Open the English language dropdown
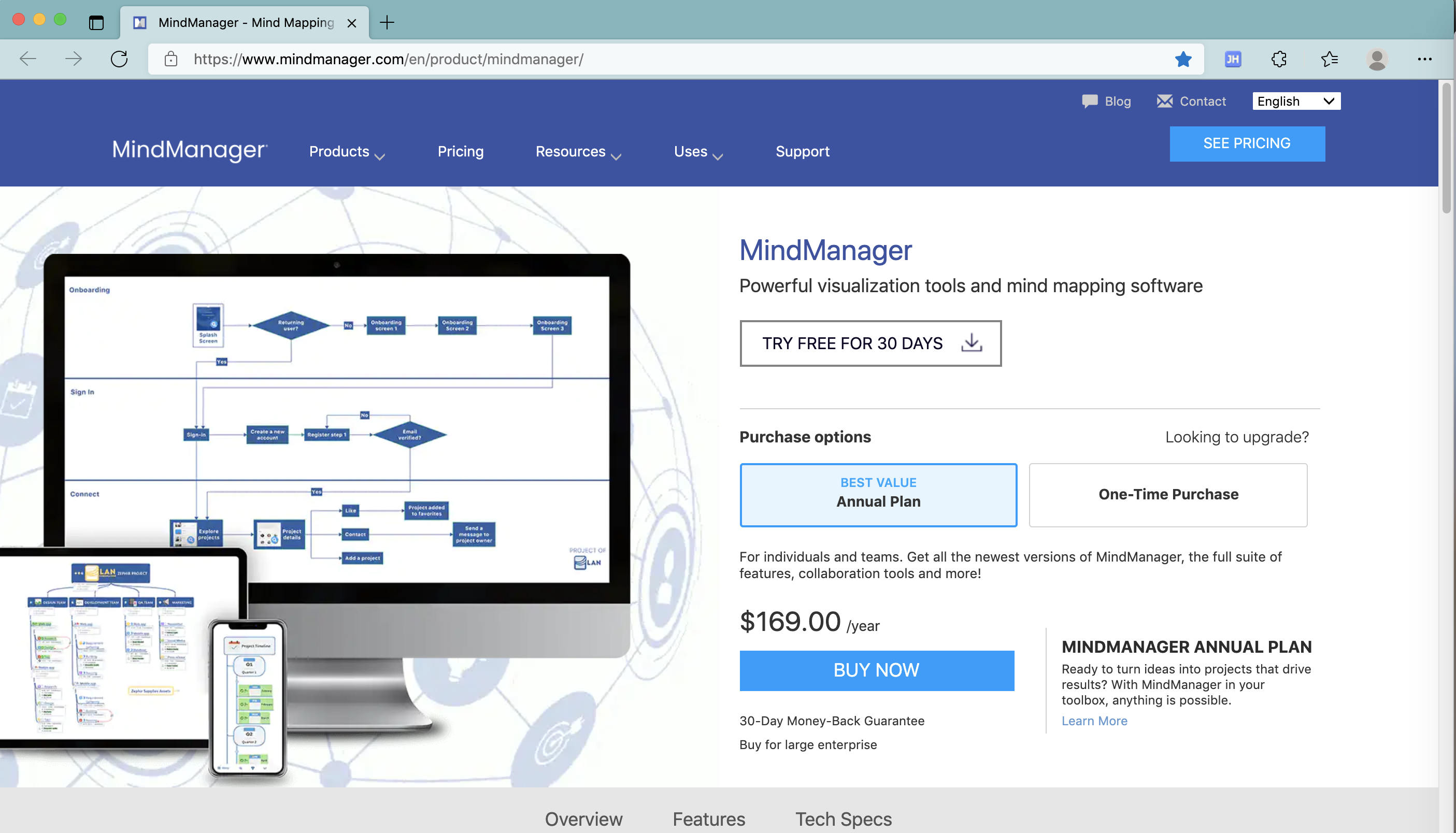Screen dimensions: 1456x833 1296,101
